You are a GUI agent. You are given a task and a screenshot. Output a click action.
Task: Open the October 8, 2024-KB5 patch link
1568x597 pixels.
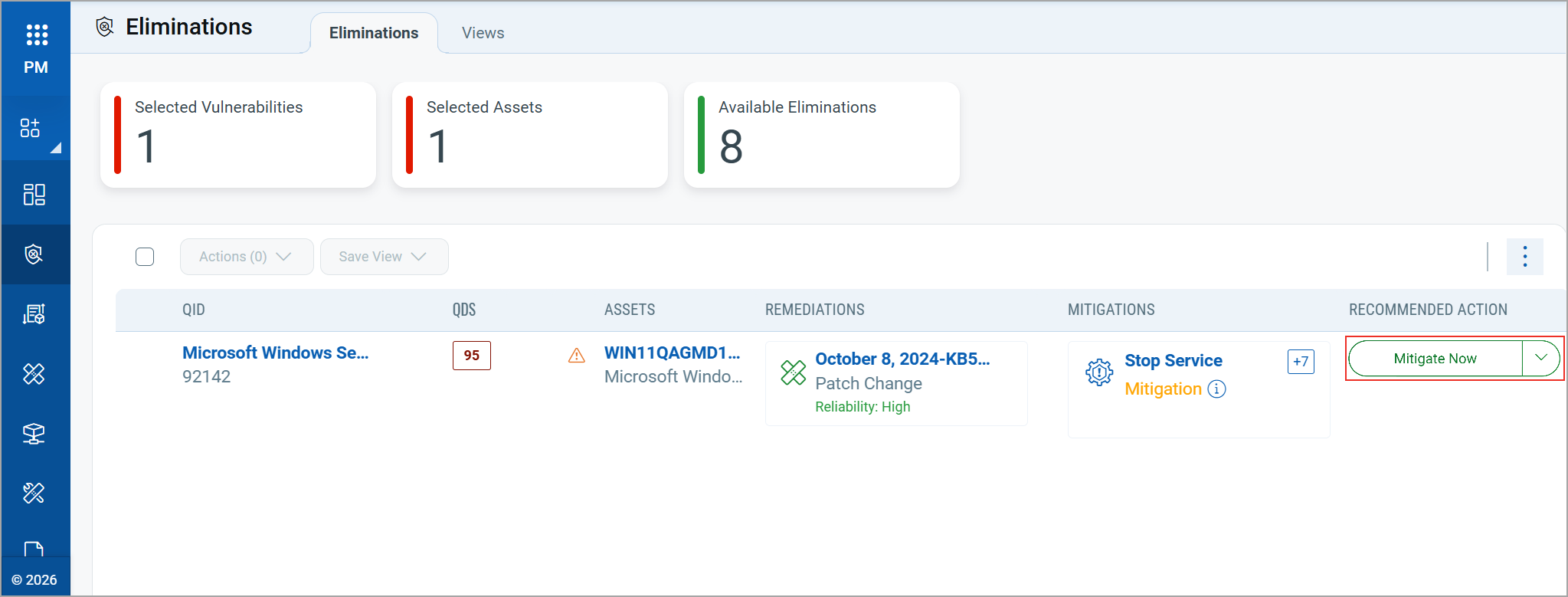click(902, 359)
